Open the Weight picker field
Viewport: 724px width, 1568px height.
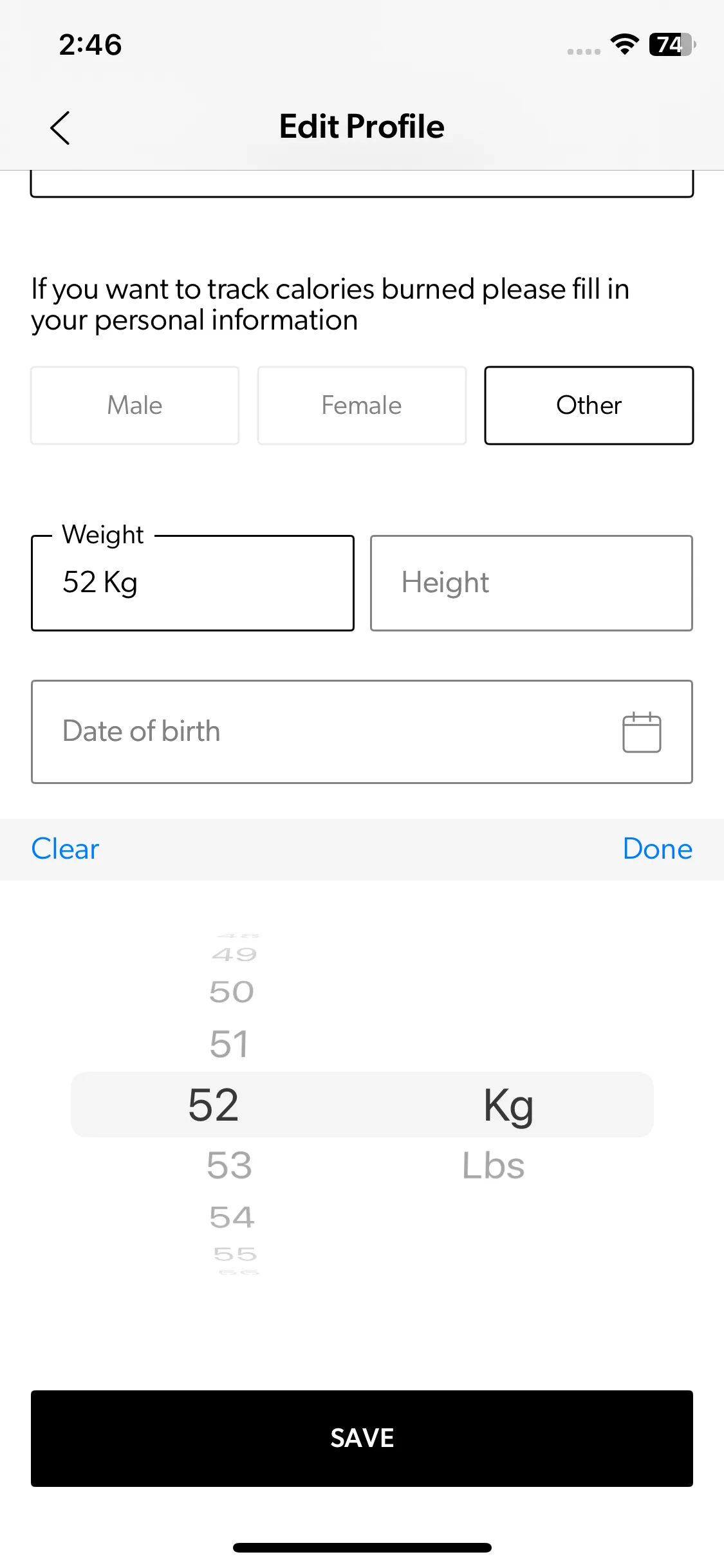click(x=192, y=583)
